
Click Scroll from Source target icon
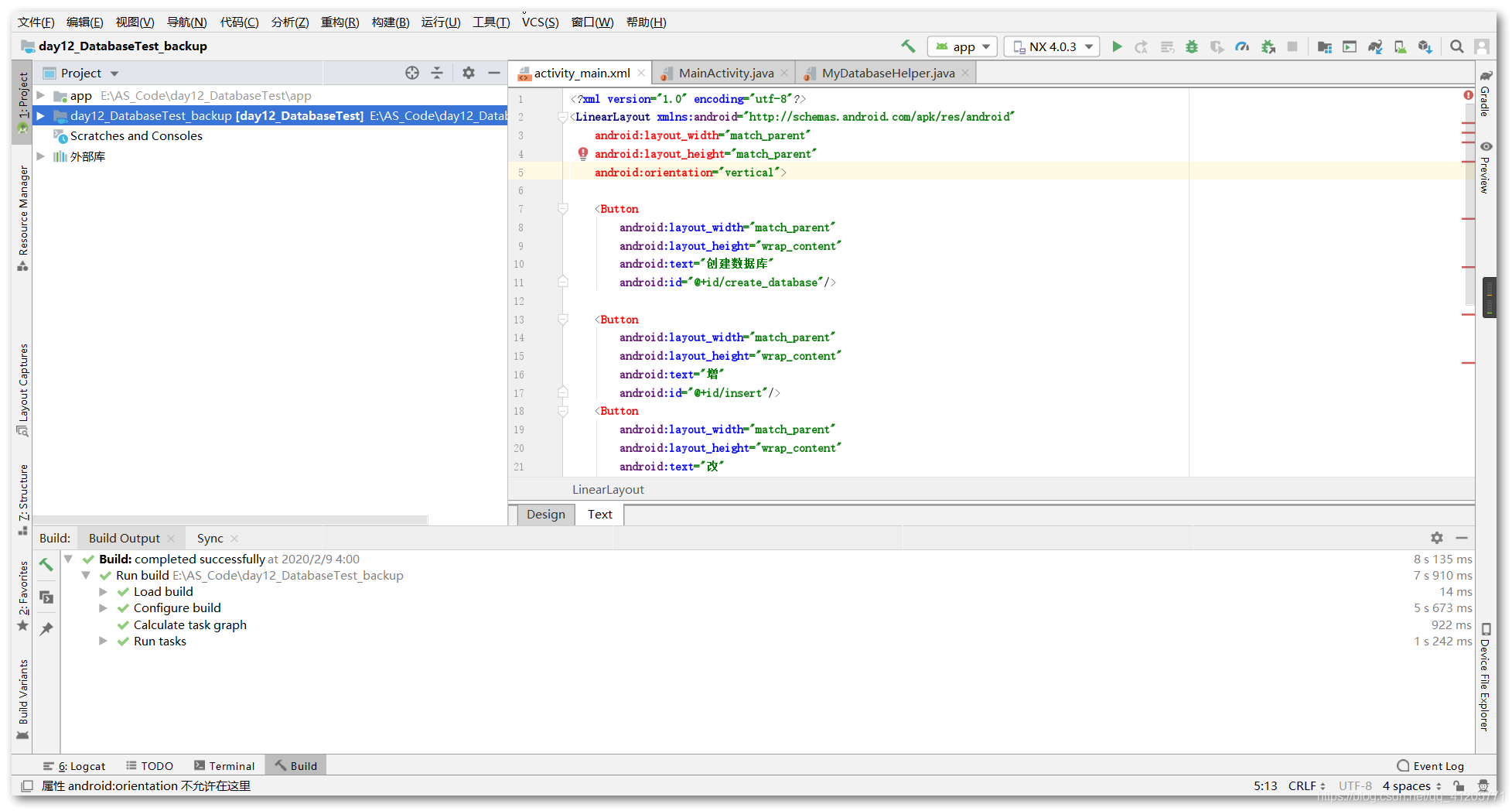412,73
